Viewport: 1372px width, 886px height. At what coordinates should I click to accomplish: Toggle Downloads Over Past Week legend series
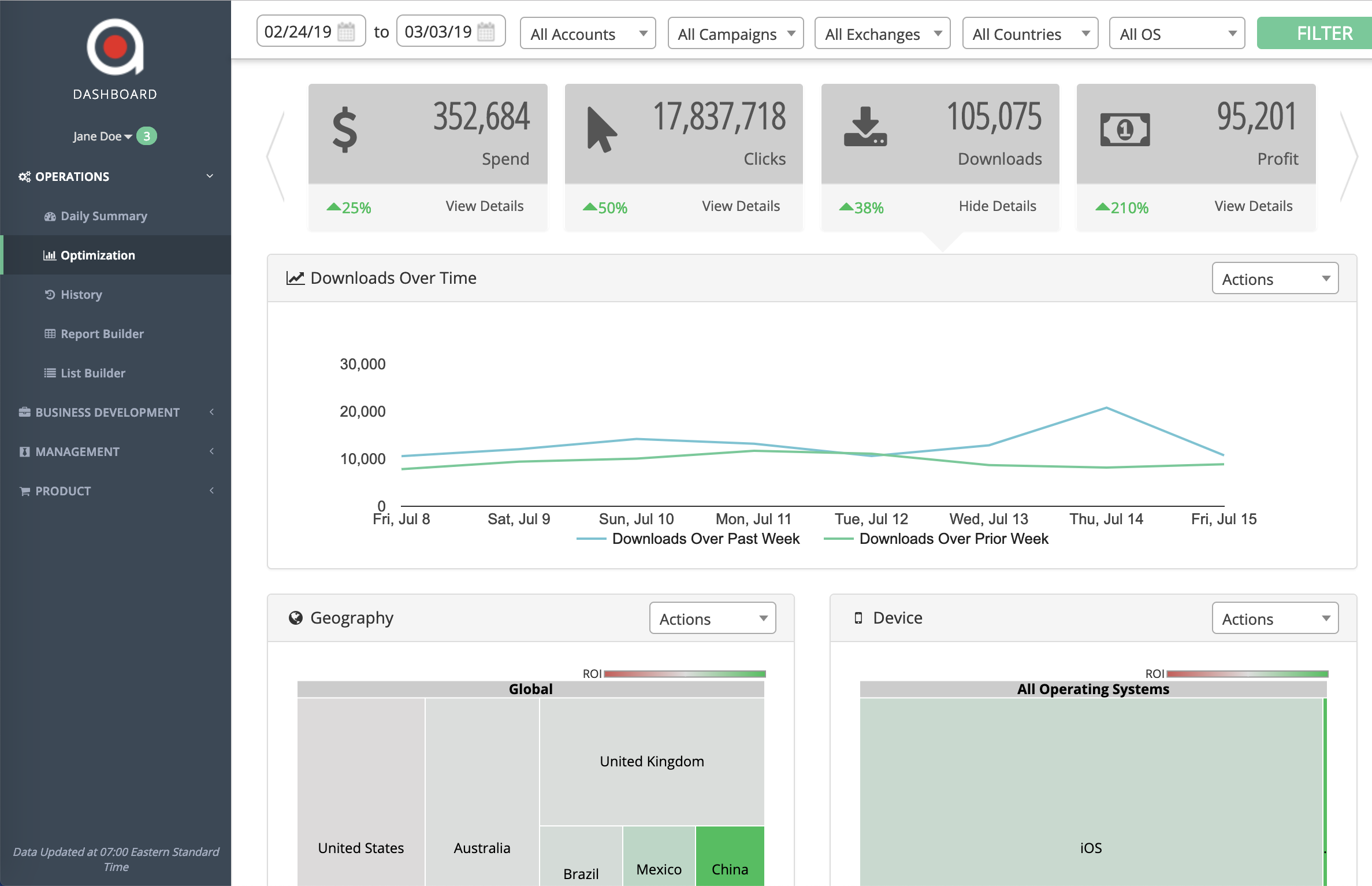(705, 539)
